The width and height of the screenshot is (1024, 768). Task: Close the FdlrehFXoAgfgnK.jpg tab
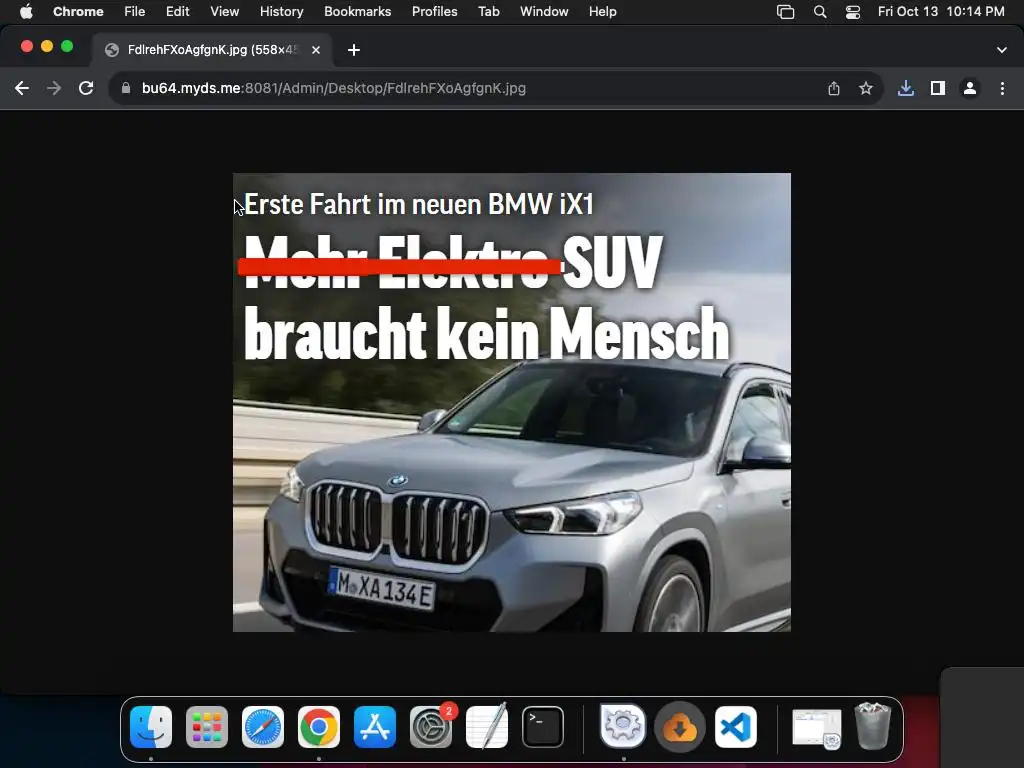pyautogui.click(x=315, y=50)
